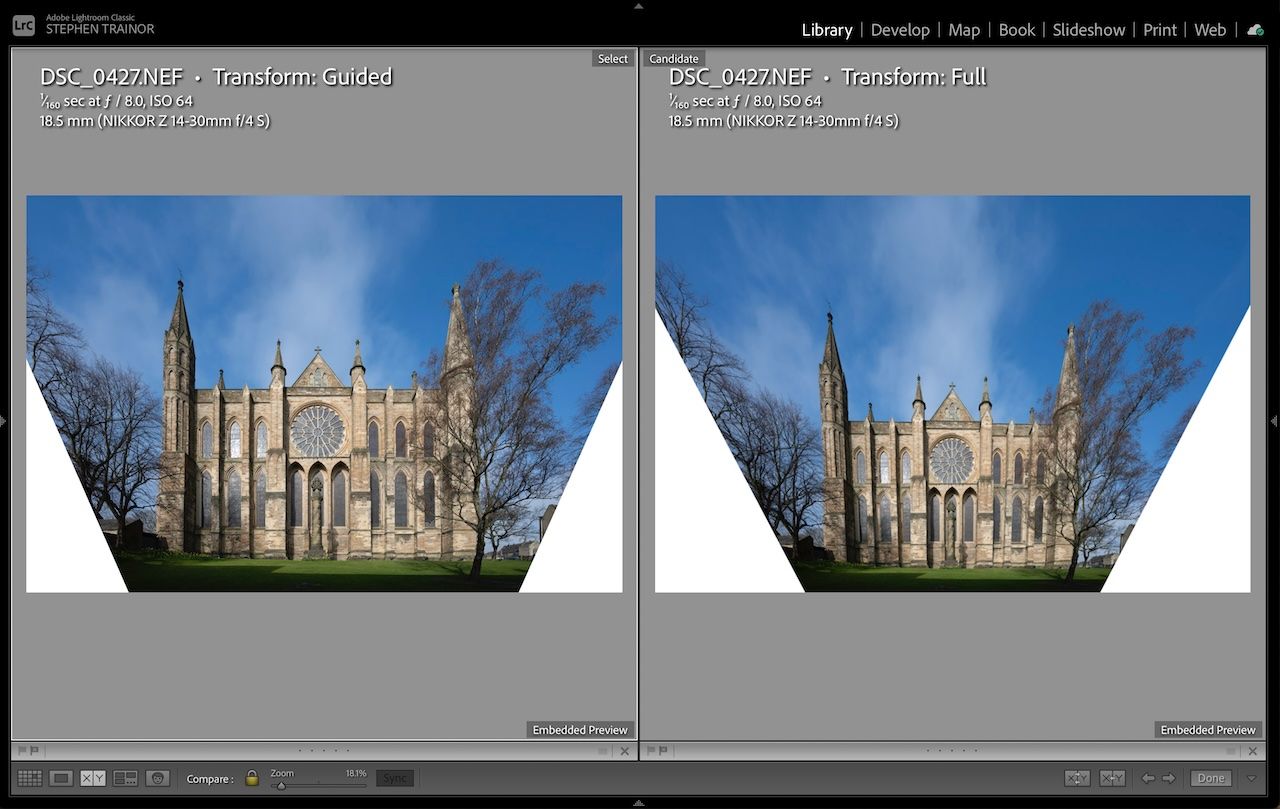Expand the bottom filmstrip panel chevron
This screenshot has width=1280, height=809.
click(638, 802)
